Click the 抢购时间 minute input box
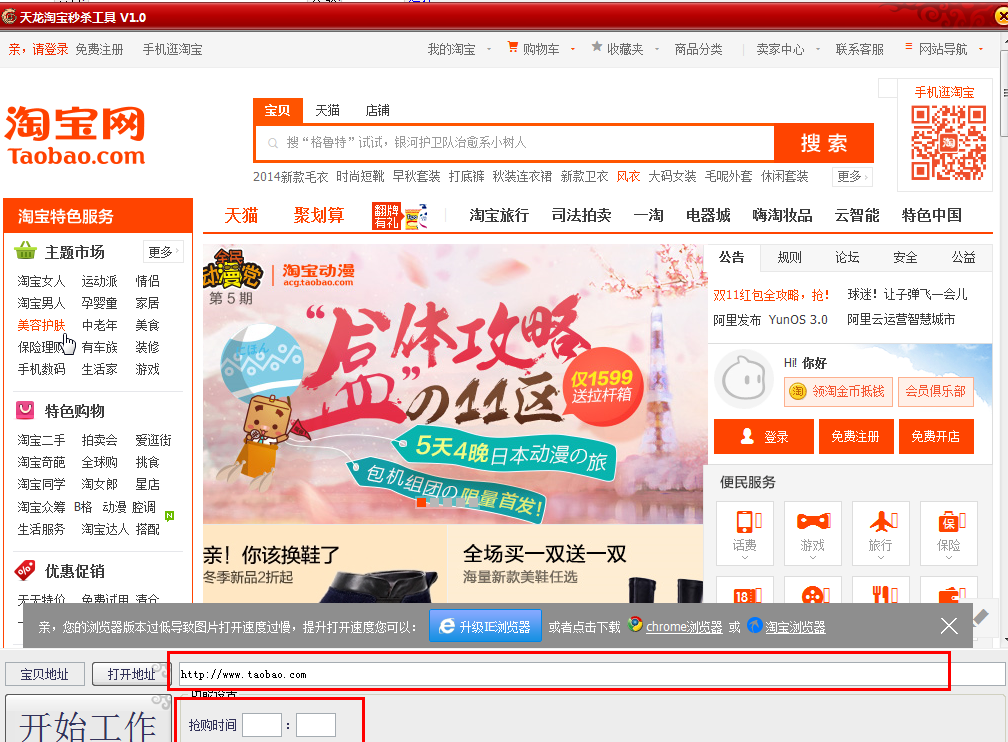 (316, 725)
